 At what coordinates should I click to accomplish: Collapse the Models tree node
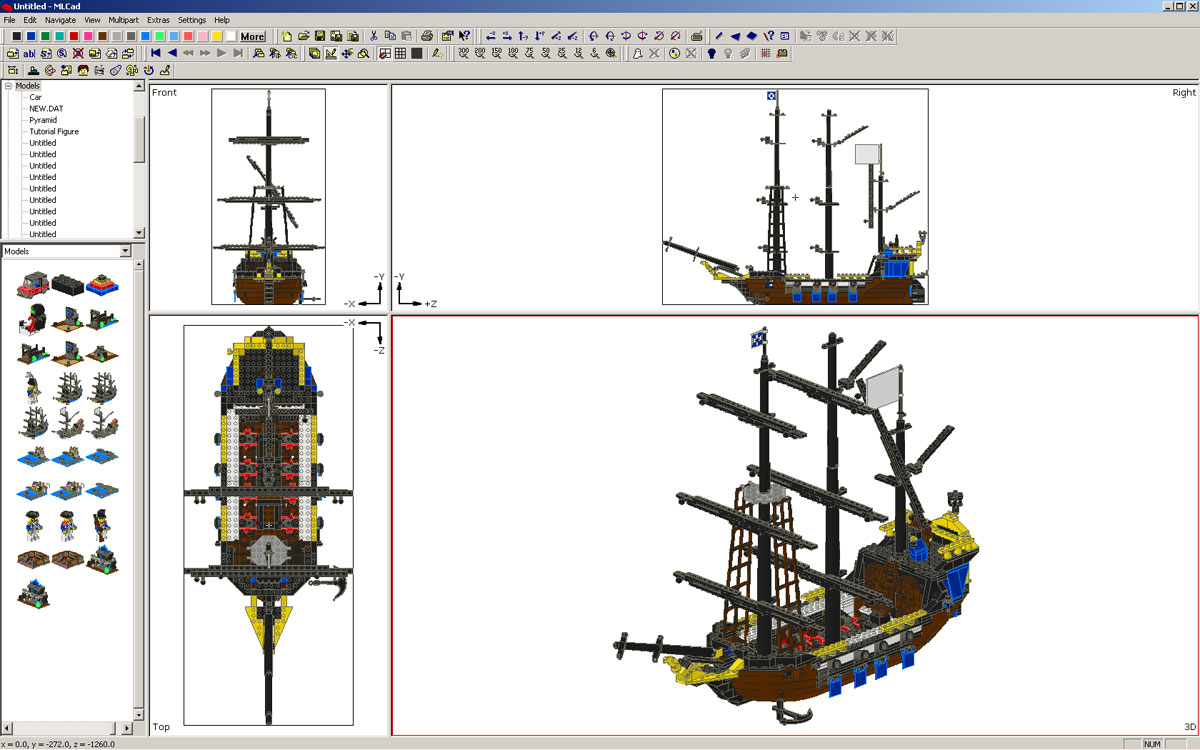point(8,86)
